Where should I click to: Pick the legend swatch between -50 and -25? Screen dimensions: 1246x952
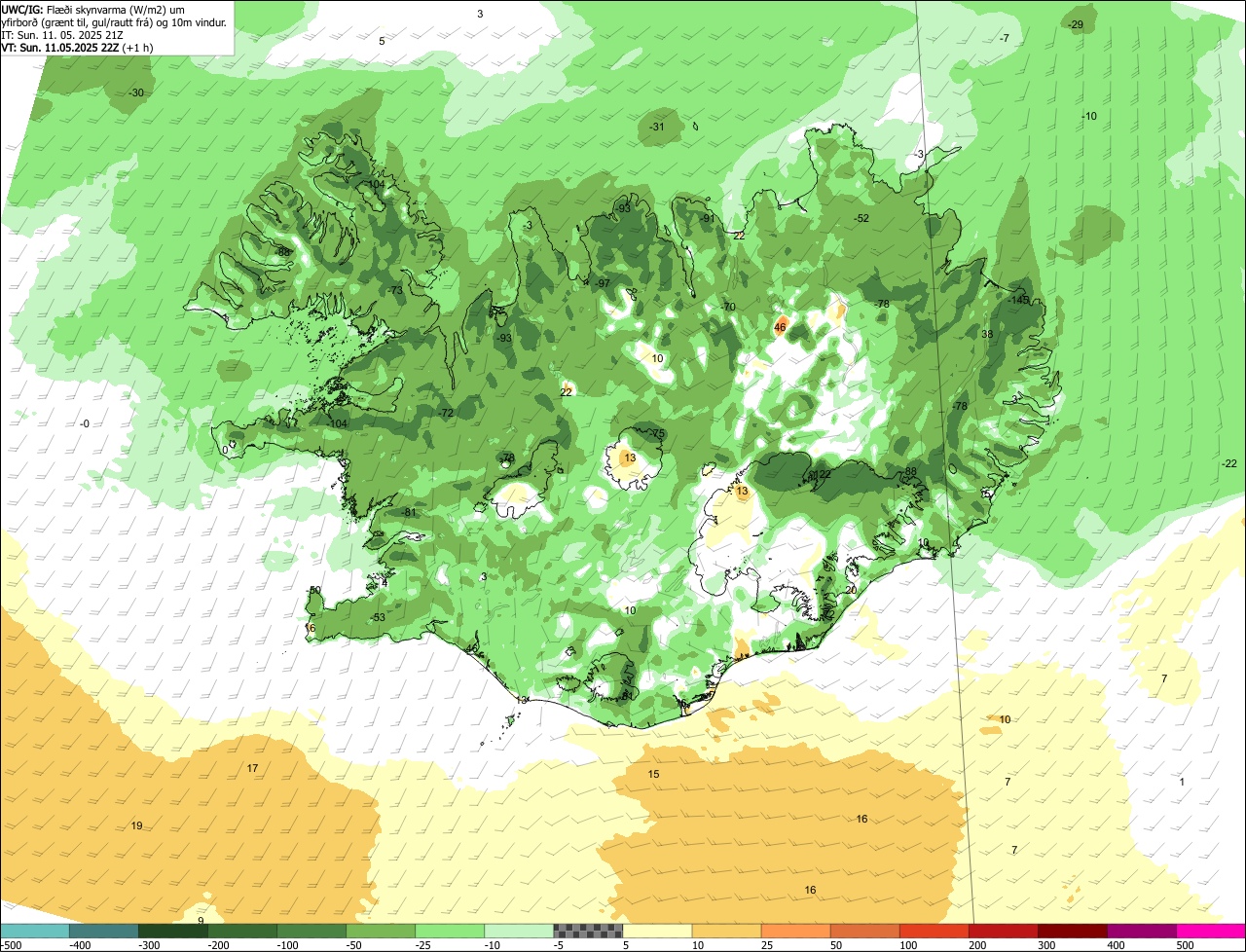381,931
